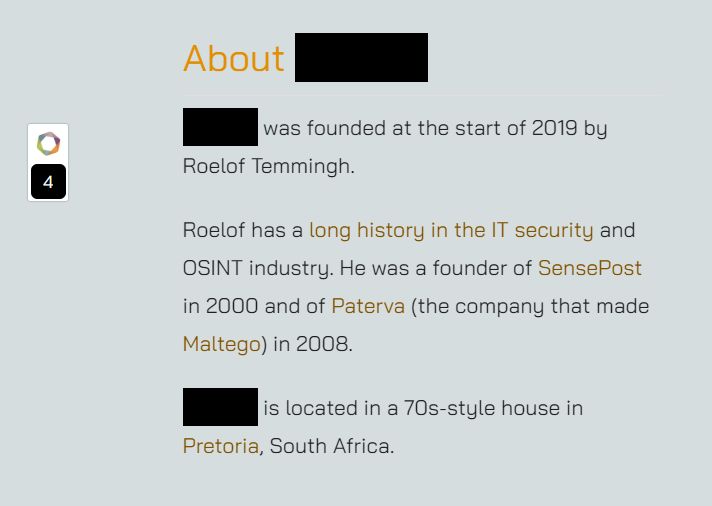Click the Pretoria link
Viewport: 712px width, 506px height.
coord(221,446)
